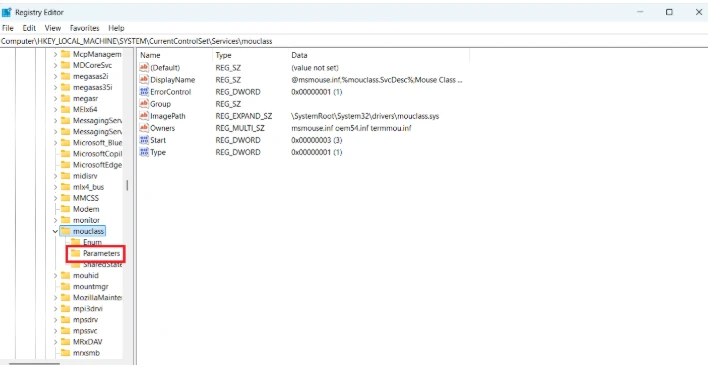Viewport: 709px width, 367px height.
Task: Click the folder icon beside mouhid key
Action: point(66,276)
